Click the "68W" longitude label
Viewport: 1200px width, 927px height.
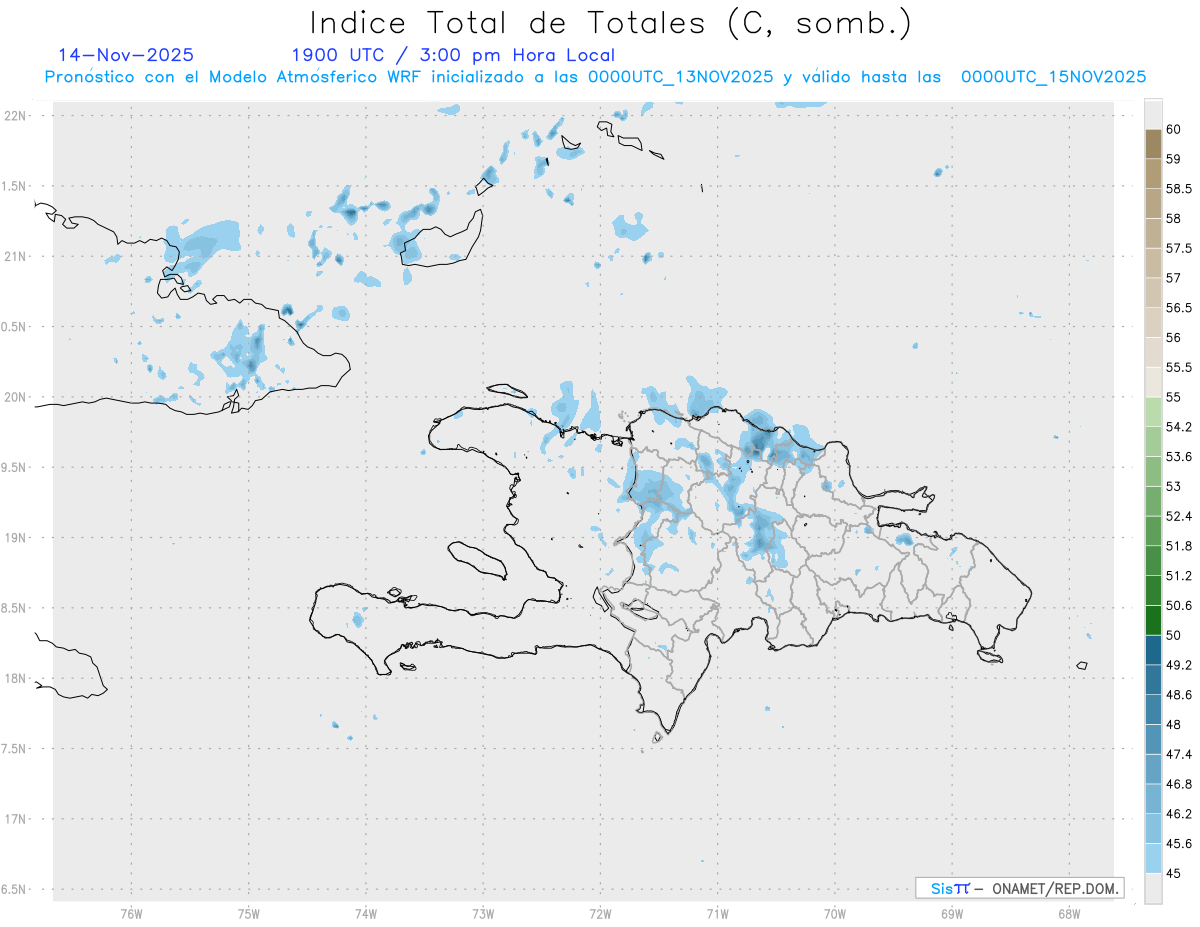[x=1069, y=913]
